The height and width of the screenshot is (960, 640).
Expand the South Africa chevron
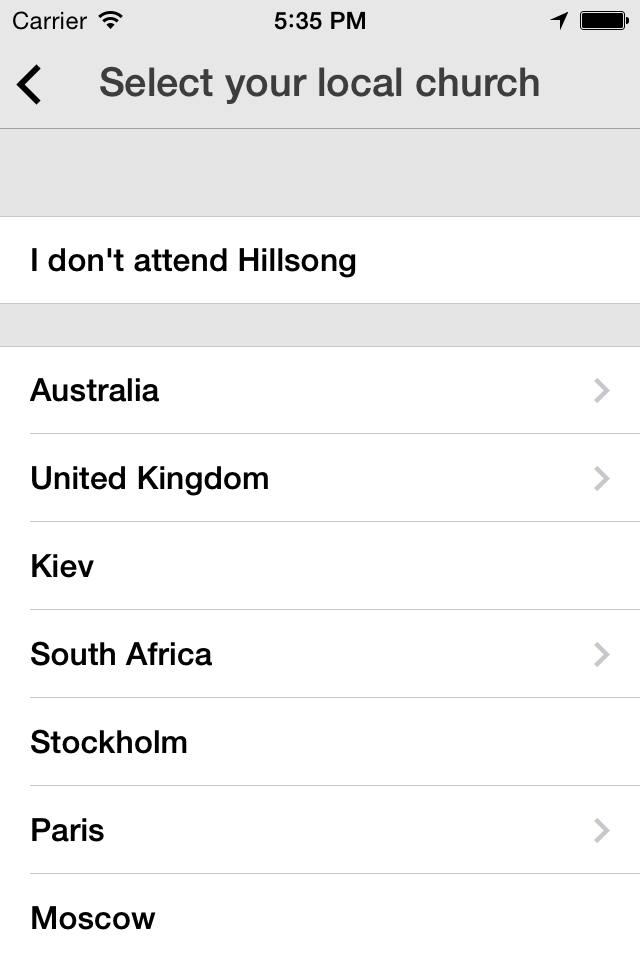601,654
